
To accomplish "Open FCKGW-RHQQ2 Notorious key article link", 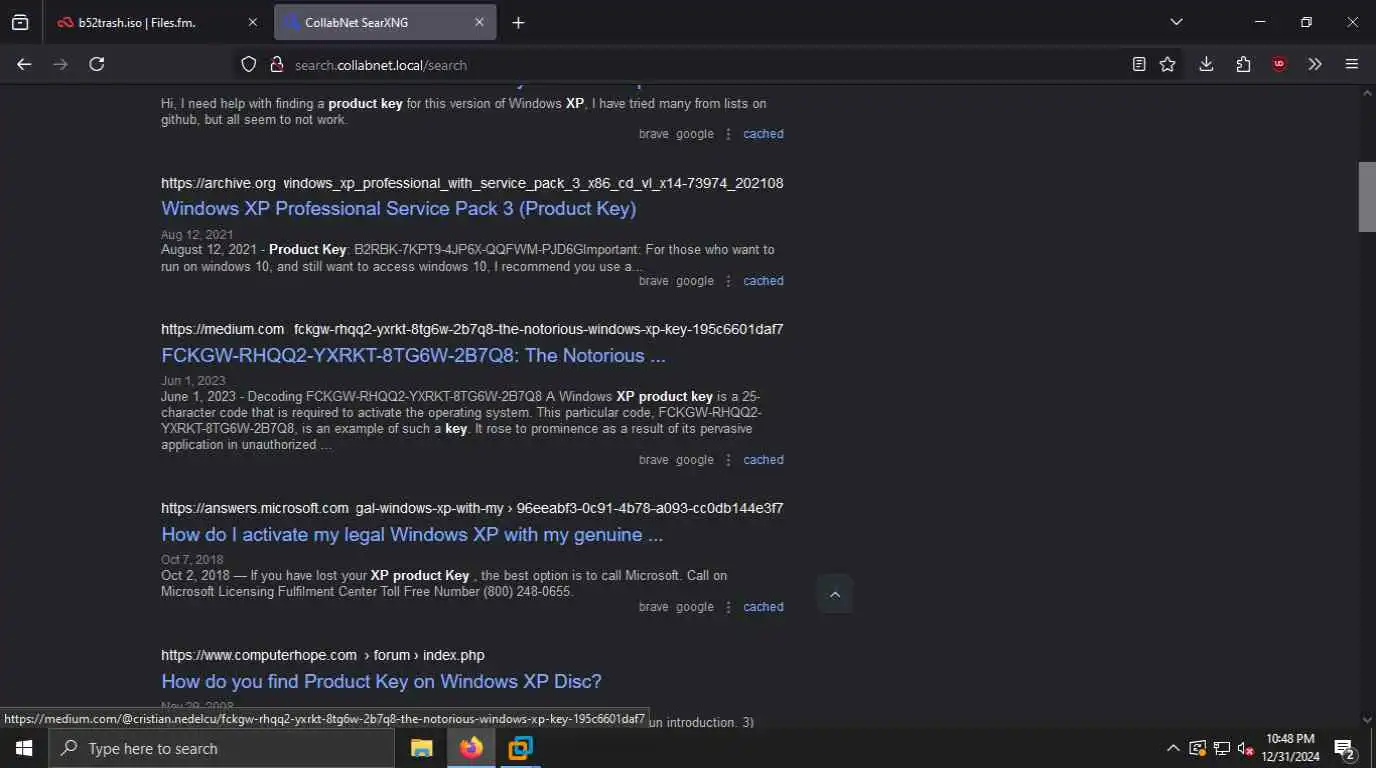I will pyautogui.click(x=413, y=355).
